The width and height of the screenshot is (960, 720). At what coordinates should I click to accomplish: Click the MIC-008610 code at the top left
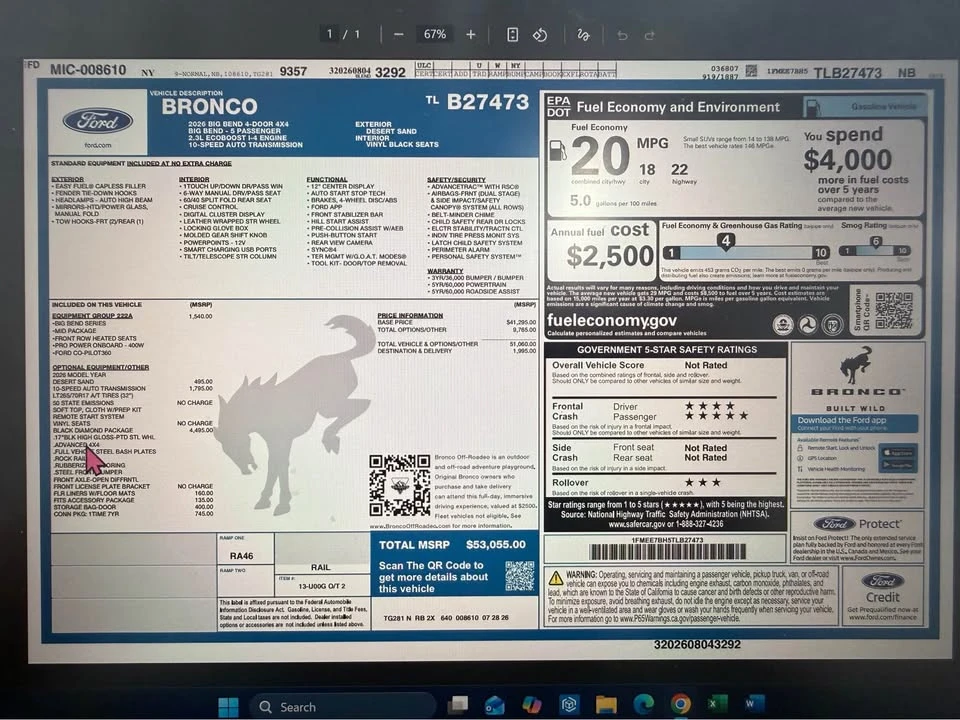(88, 69)
